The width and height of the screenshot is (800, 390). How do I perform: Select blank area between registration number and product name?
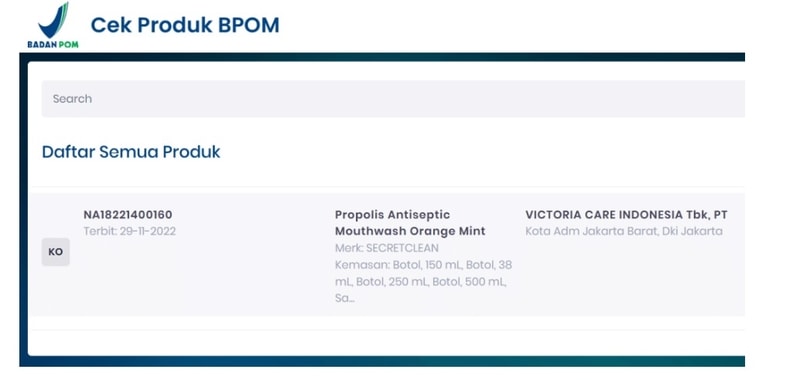tap(255, 255)
